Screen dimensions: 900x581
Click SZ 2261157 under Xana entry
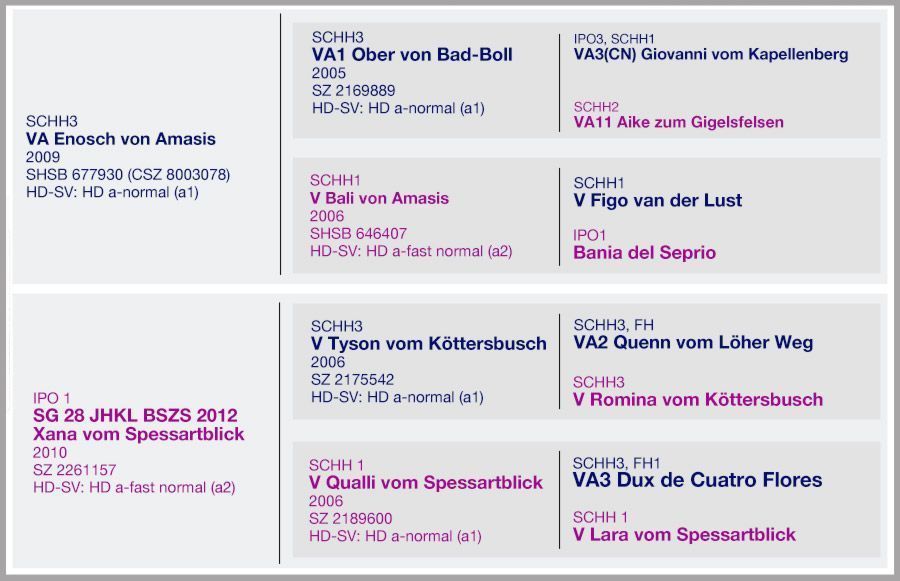75,470
